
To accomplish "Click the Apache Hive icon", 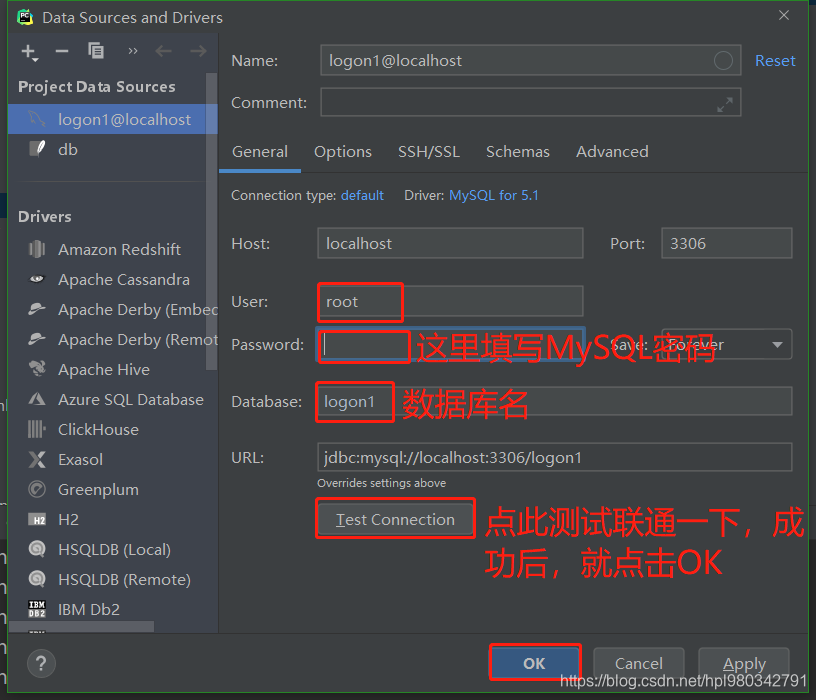I will click(x=36, y=369).
